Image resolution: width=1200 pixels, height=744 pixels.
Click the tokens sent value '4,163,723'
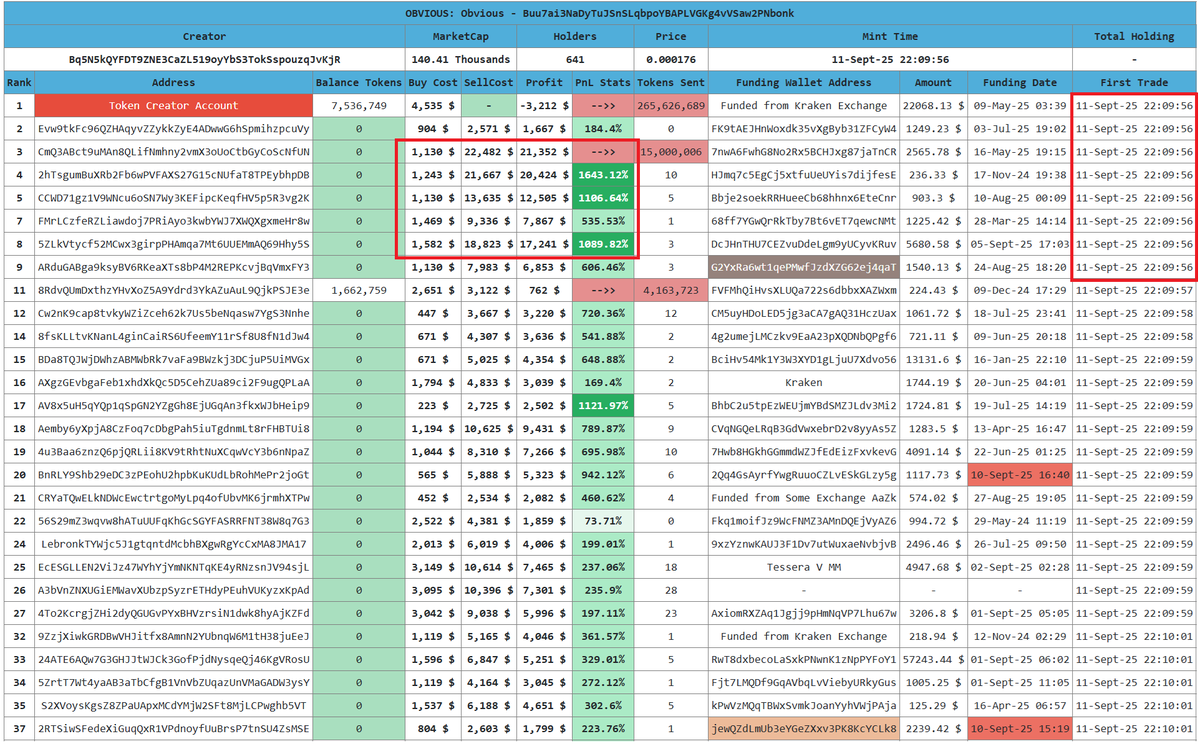click(x=670, y=290)
